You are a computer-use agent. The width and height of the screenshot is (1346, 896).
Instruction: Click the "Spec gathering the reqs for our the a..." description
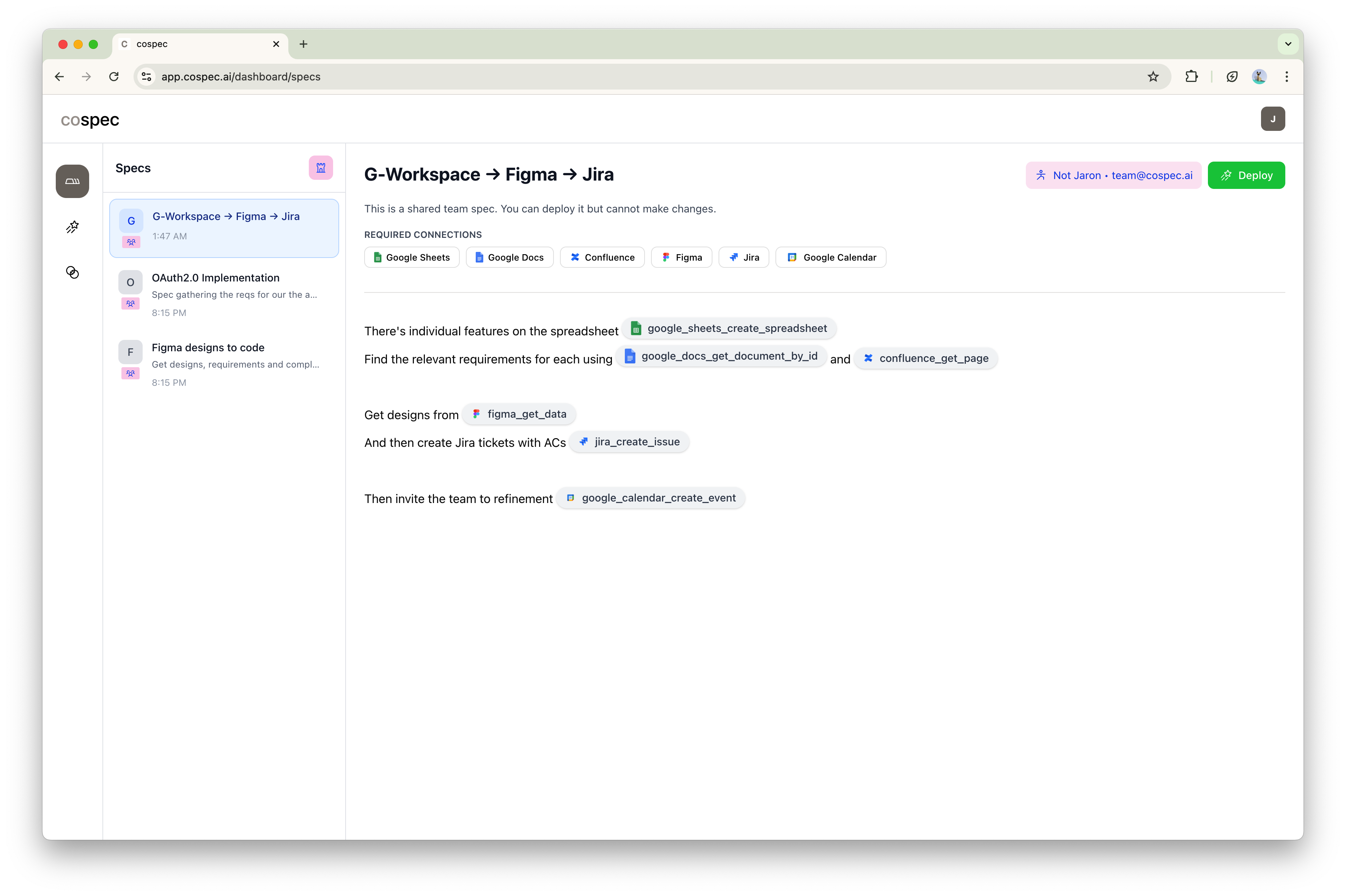(234, 295)
